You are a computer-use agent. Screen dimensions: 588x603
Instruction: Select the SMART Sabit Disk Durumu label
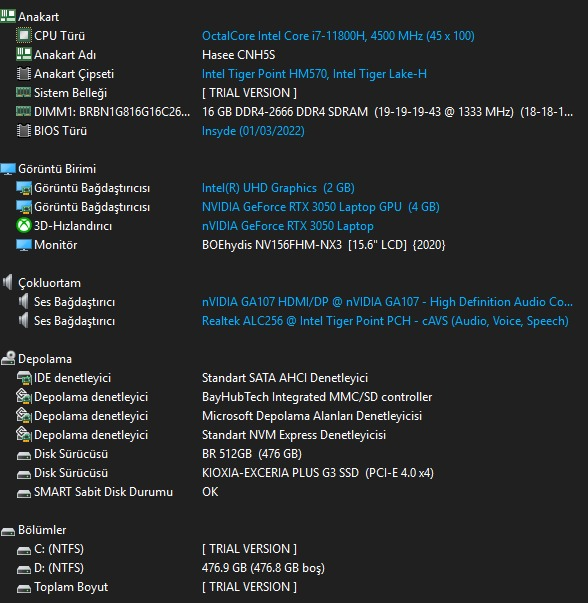pyautogui.click(x=103, y=492)
